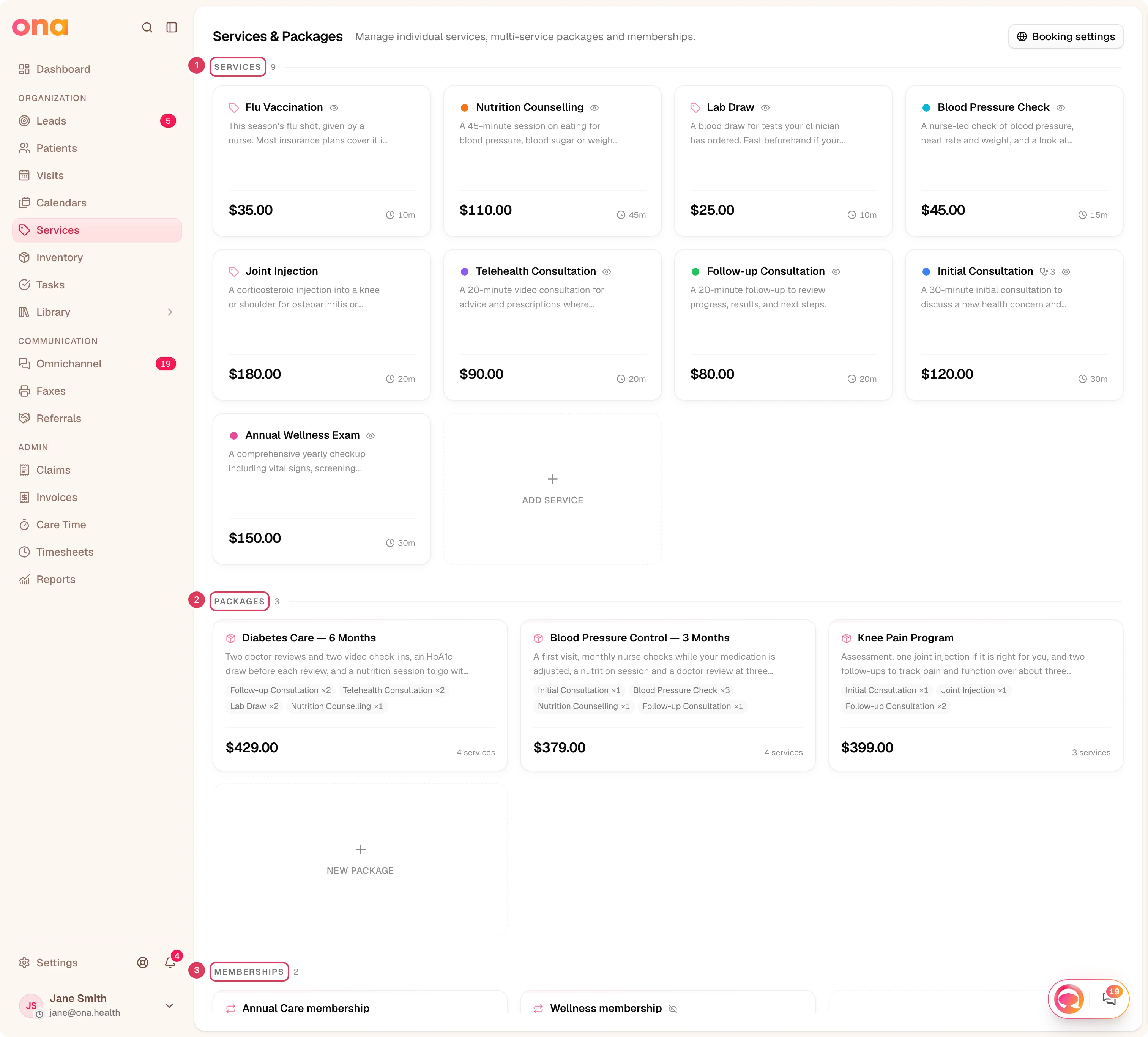
Task: Click the ona logo
Action: click(40, 27)
